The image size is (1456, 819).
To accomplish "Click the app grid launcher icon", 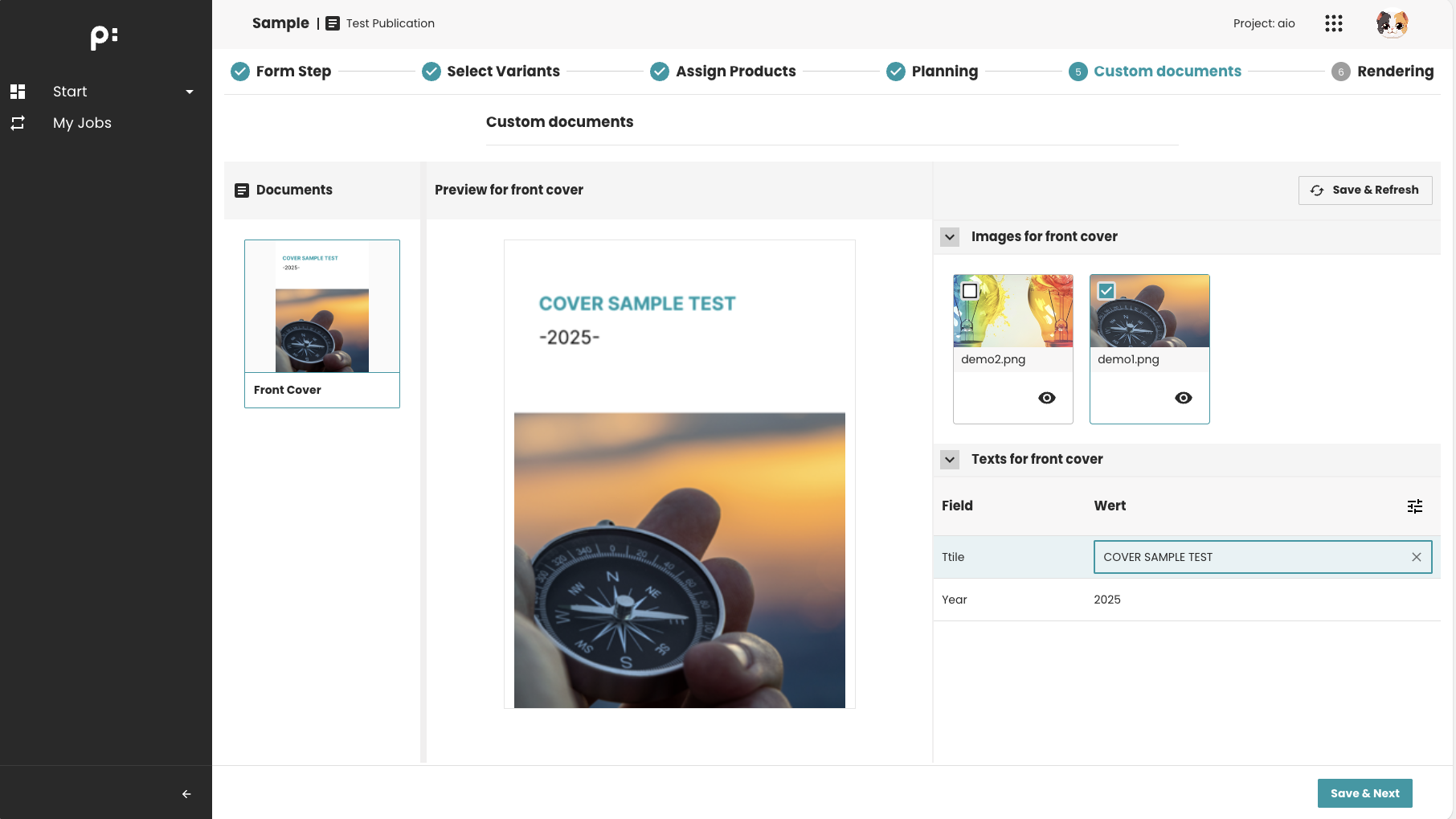I will [1334, 23].
